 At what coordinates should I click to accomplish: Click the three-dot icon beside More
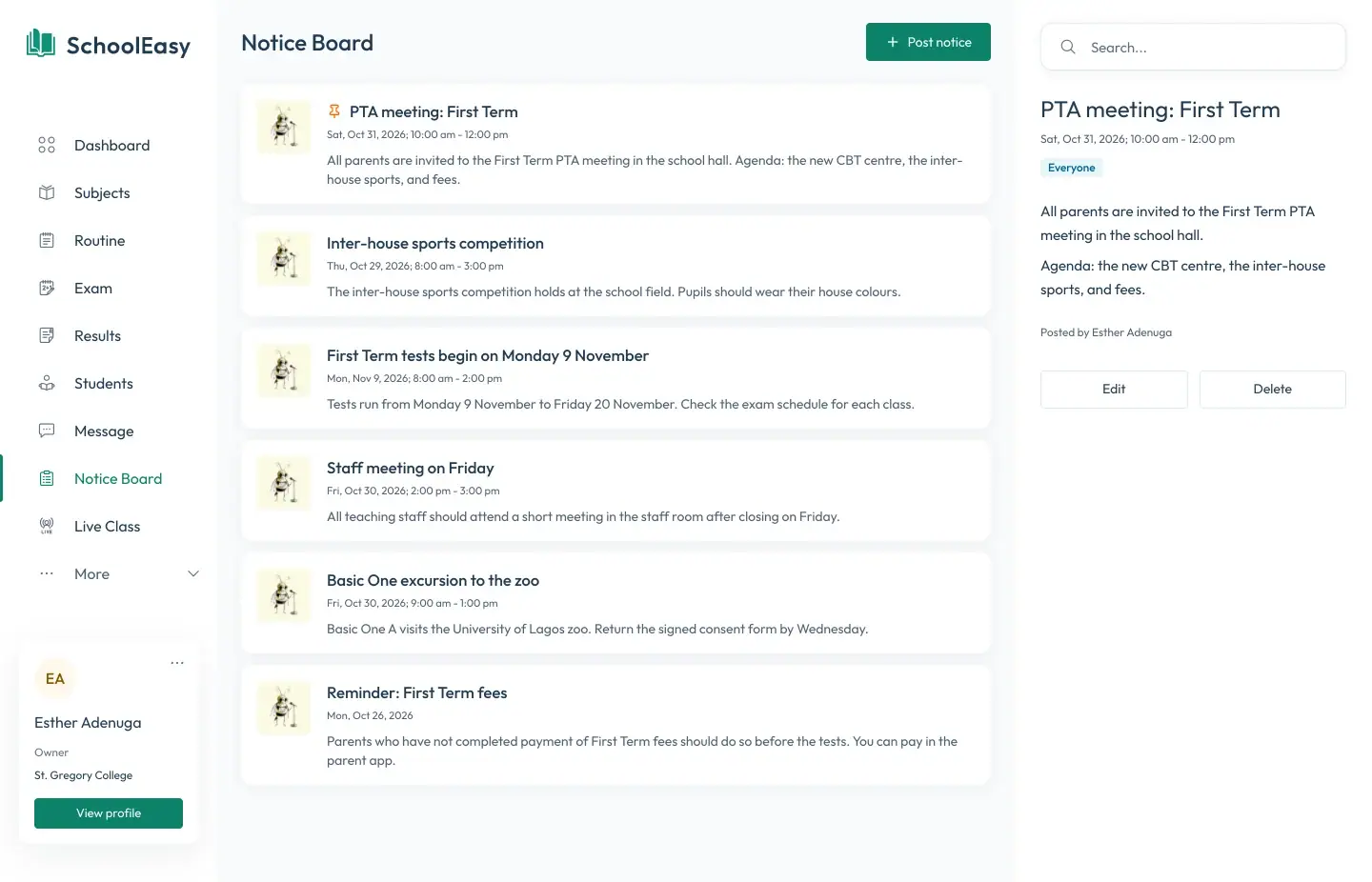[x=47, y=573]
